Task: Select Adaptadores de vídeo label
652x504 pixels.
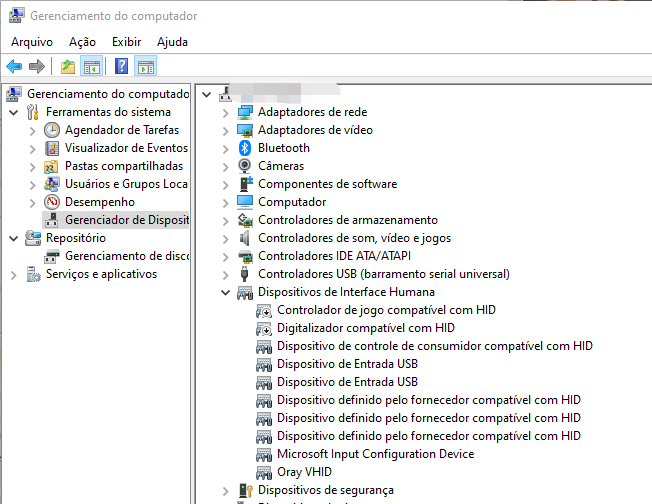Action: 315,130
